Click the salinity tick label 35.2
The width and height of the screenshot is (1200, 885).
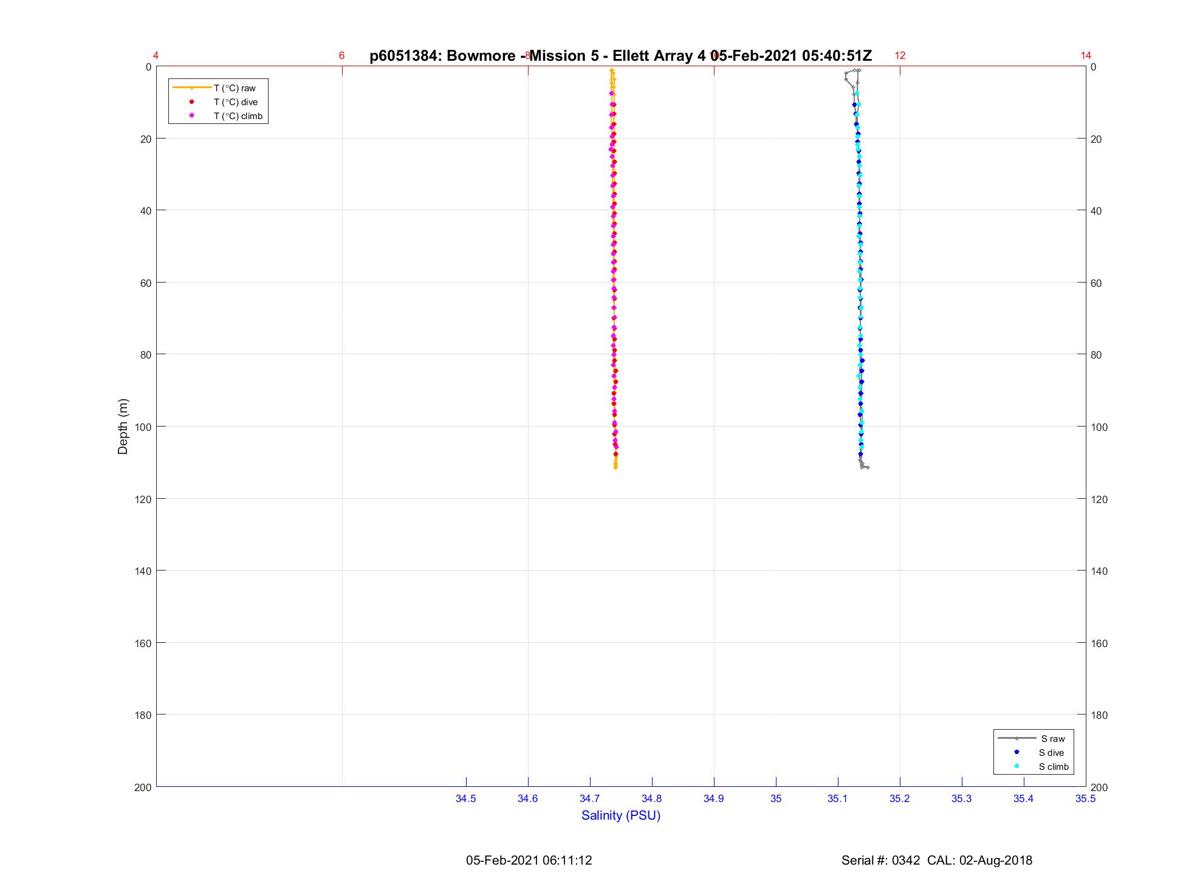[x=900, y=799]
